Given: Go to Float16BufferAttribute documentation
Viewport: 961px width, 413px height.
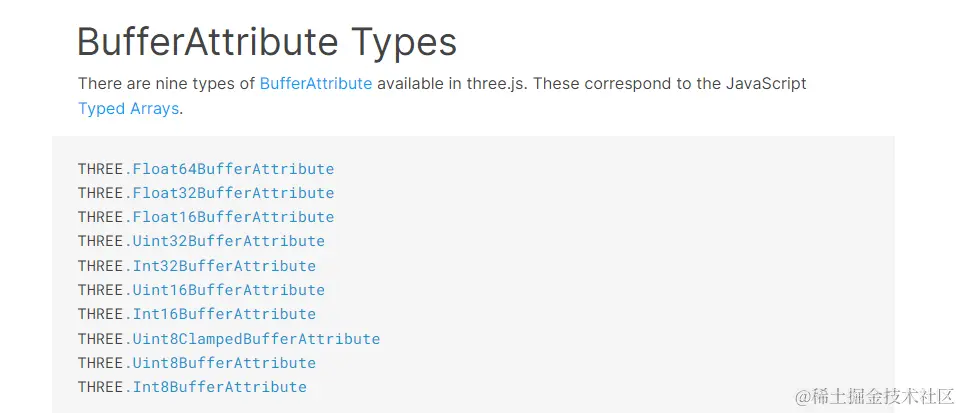Looking at the screenshot, I should [x=233, y=217].
